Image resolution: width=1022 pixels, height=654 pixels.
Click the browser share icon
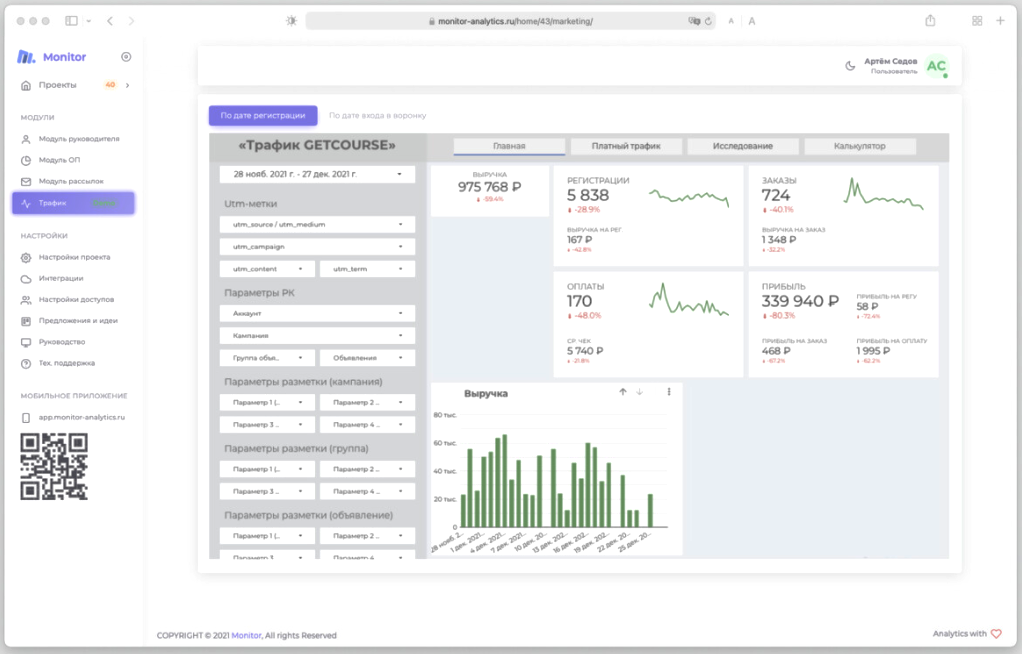[x=930, y=21]
